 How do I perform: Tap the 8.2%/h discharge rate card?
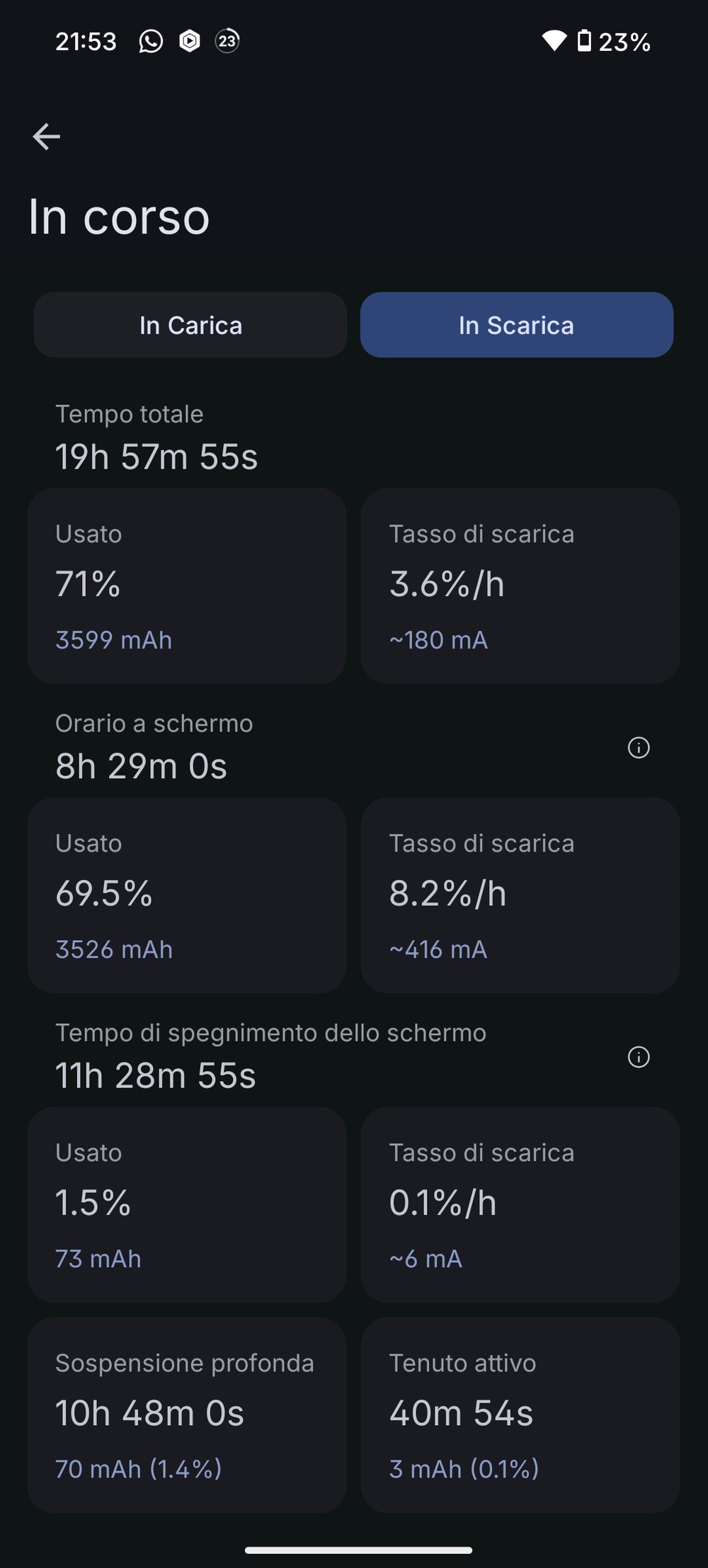(x=520, y=895)
